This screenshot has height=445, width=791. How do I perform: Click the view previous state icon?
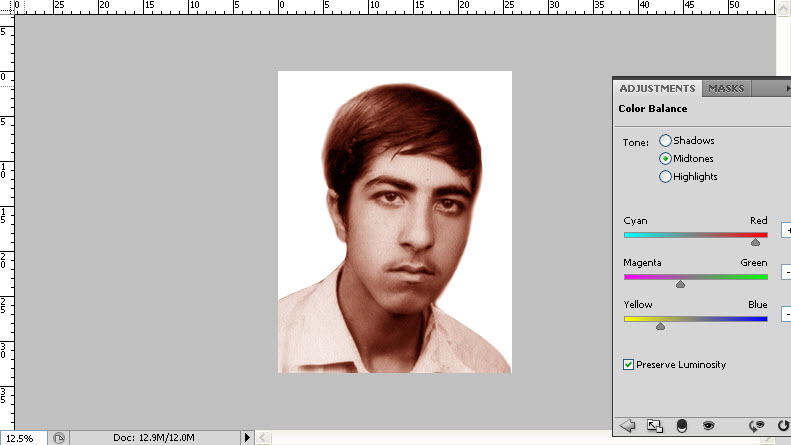click(756, 426)
